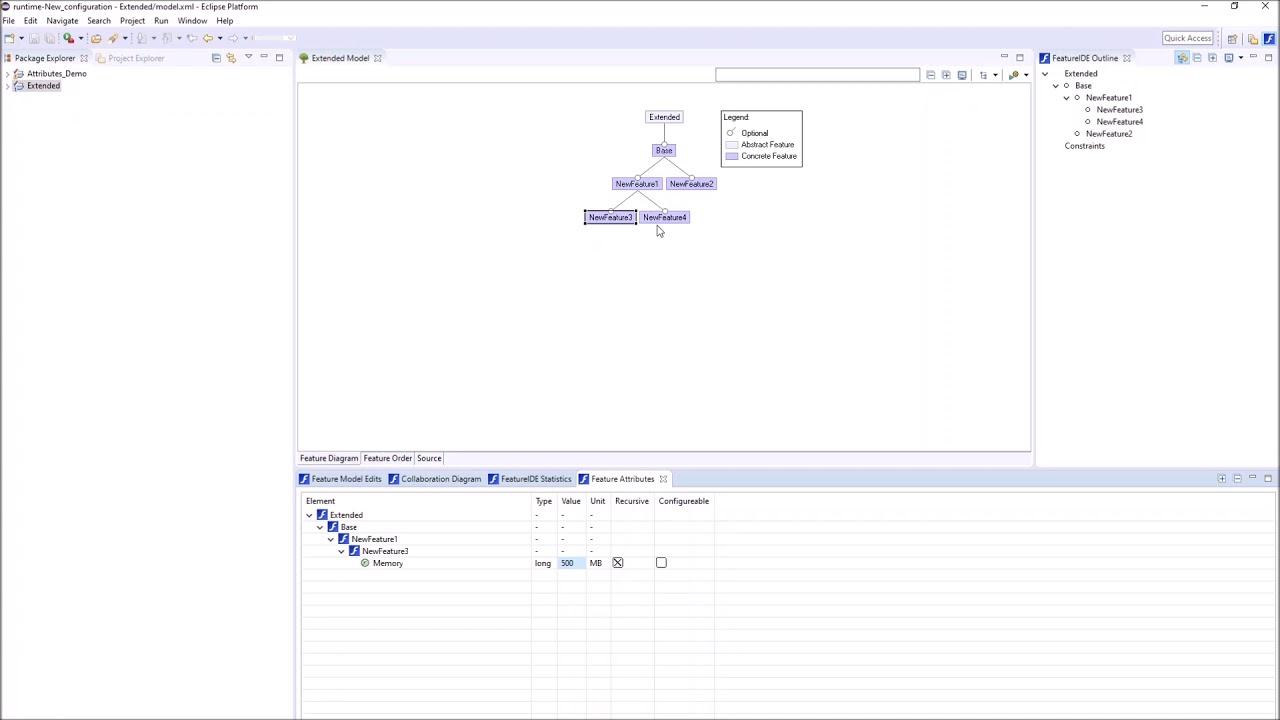Collapse NewFeature3 row in Feature Attributes table
Viewport: 1280px width, 720px height.
pyautogui.click(x=342, y=551)
